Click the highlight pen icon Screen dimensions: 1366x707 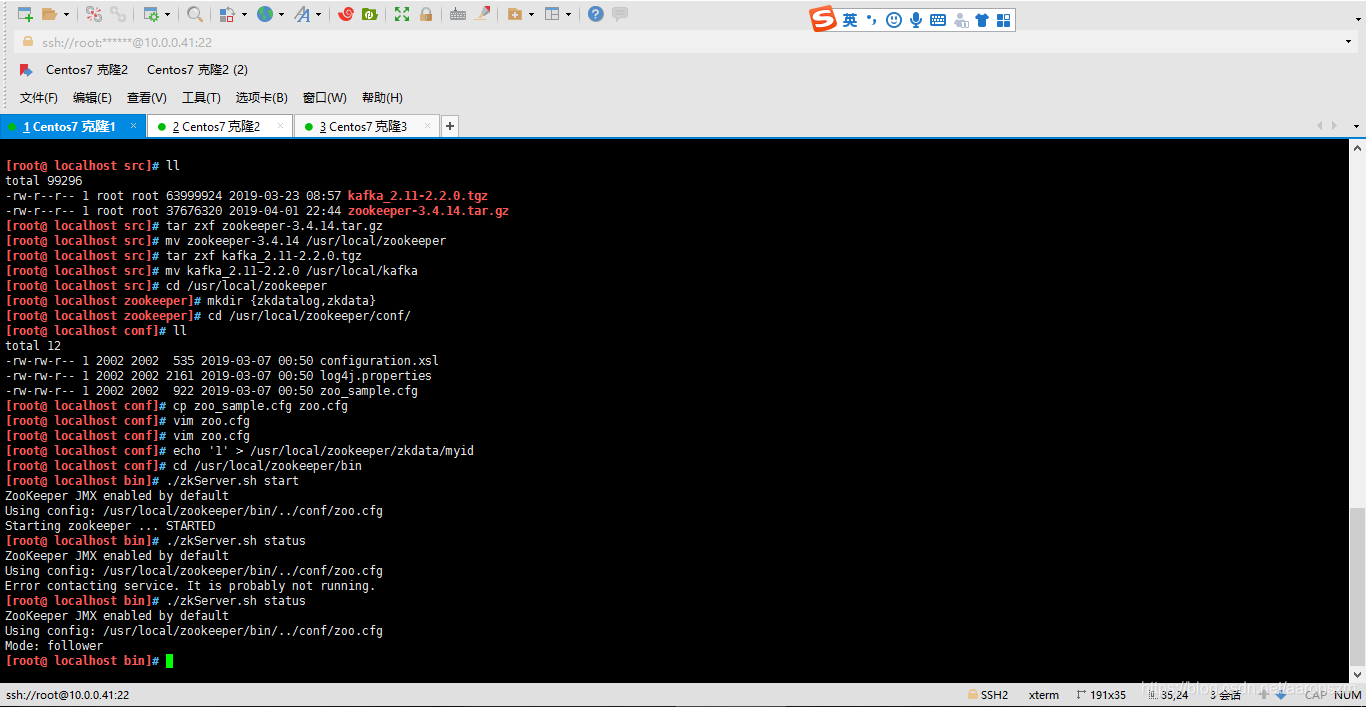(x=483, y=14)
